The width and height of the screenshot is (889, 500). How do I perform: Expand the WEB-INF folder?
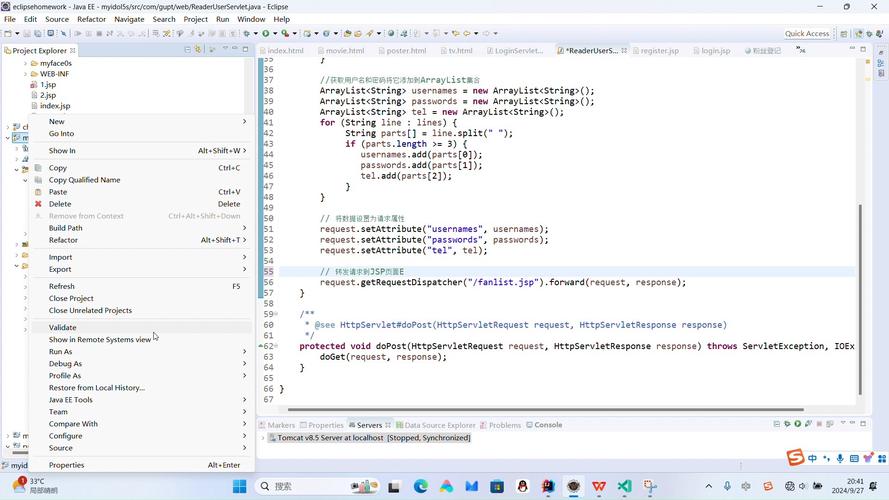(26, 74)
